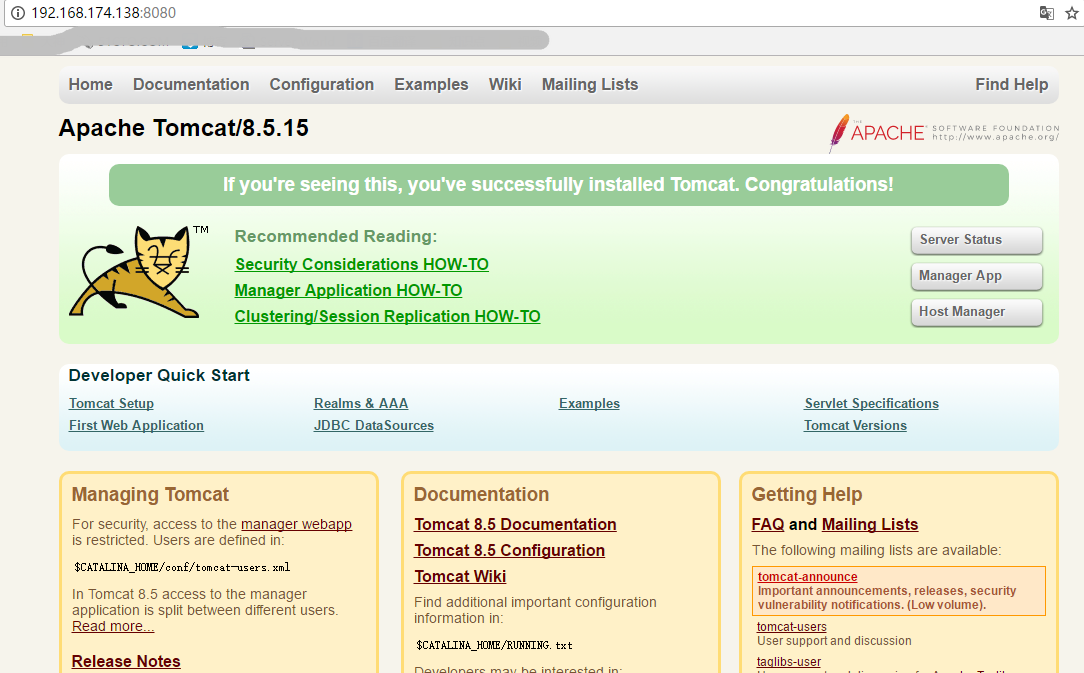Screen dimensions: 1084x673
Task: Click the $CATALINA_HOME/RUNNING.txt path text
Action: [x=494, y=645]
